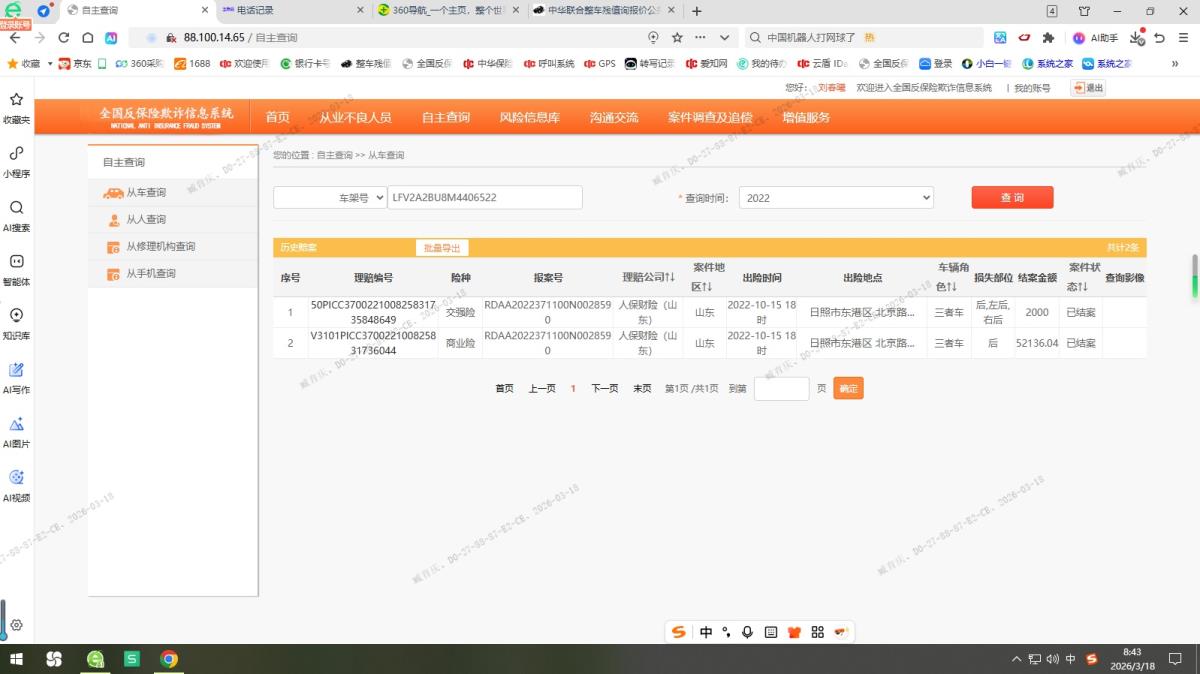Image resolution: width=1200 pixels, height=674 pixels.
Task: Open the 沟通交流 navigation menu
Action: 614,117
